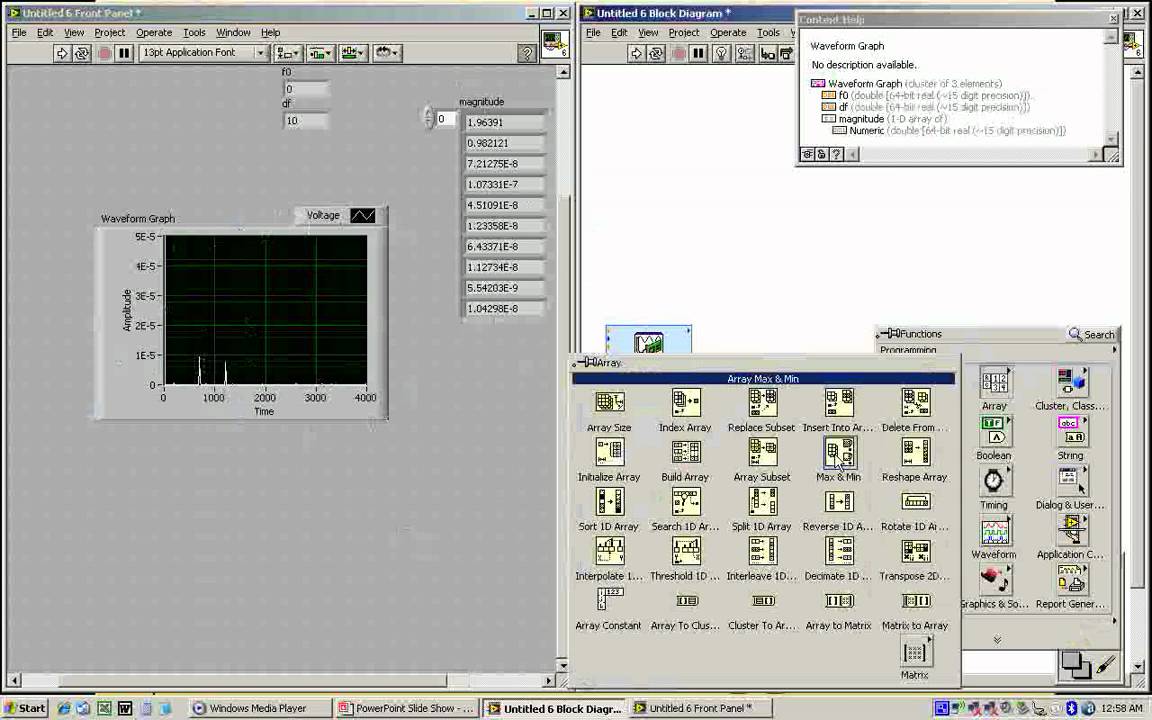The width and height of the screenshot is (1152, 720).
Task: Choose the Search 1D Array function
Action: tap(685, 503)
